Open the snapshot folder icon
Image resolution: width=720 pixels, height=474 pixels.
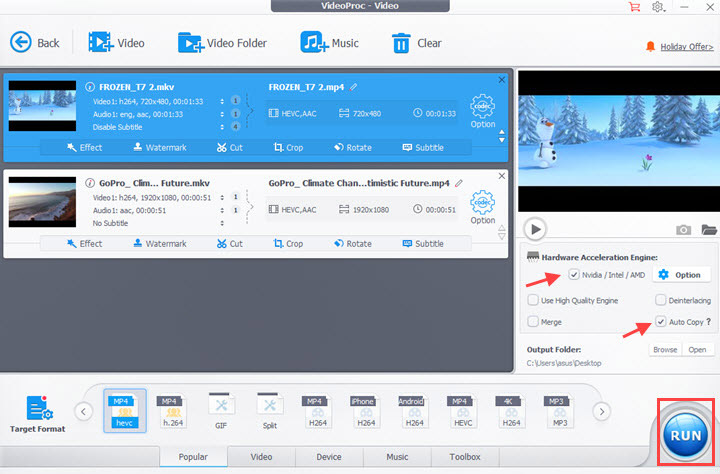[709, 229]
